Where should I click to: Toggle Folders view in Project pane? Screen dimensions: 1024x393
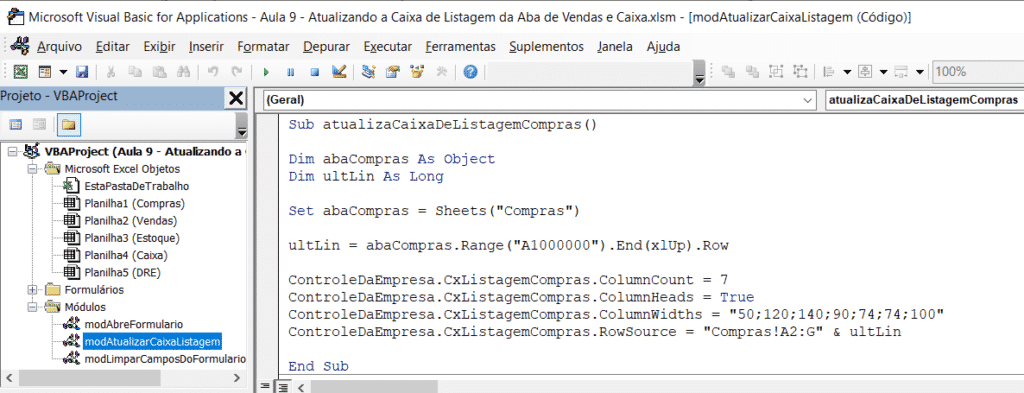pos(69,124)
